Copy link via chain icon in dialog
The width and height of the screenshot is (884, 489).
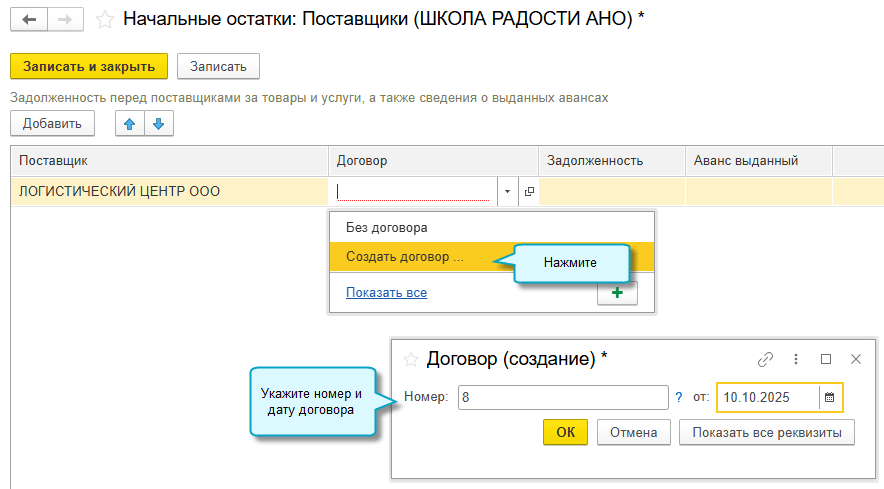pyautogui.click(x=766, y=359)
